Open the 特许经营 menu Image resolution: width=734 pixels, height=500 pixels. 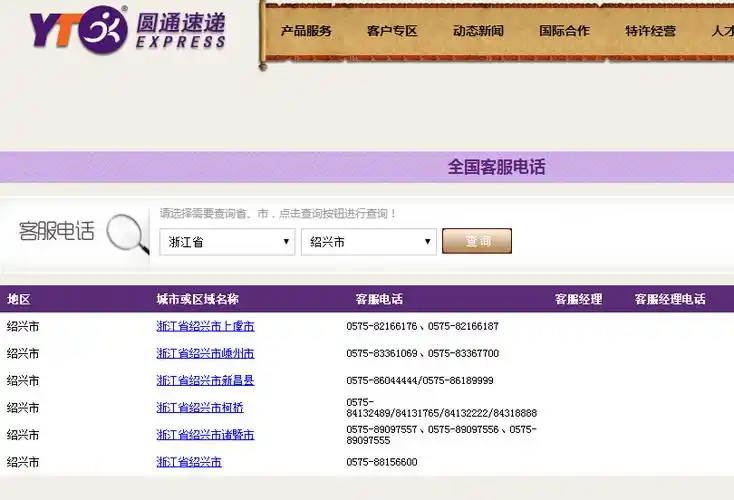(651, 31)
